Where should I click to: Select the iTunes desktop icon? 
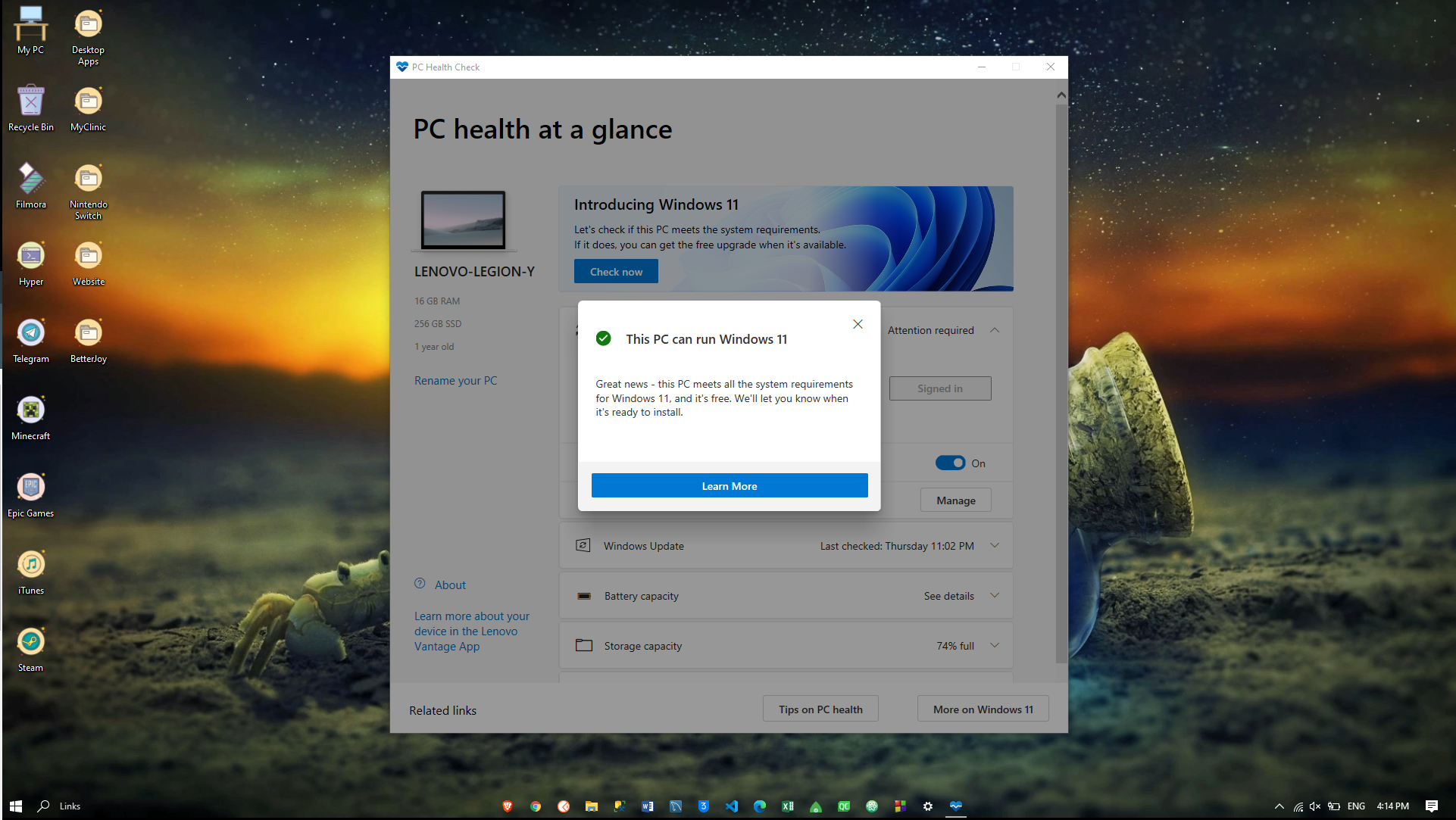point(31,571)
